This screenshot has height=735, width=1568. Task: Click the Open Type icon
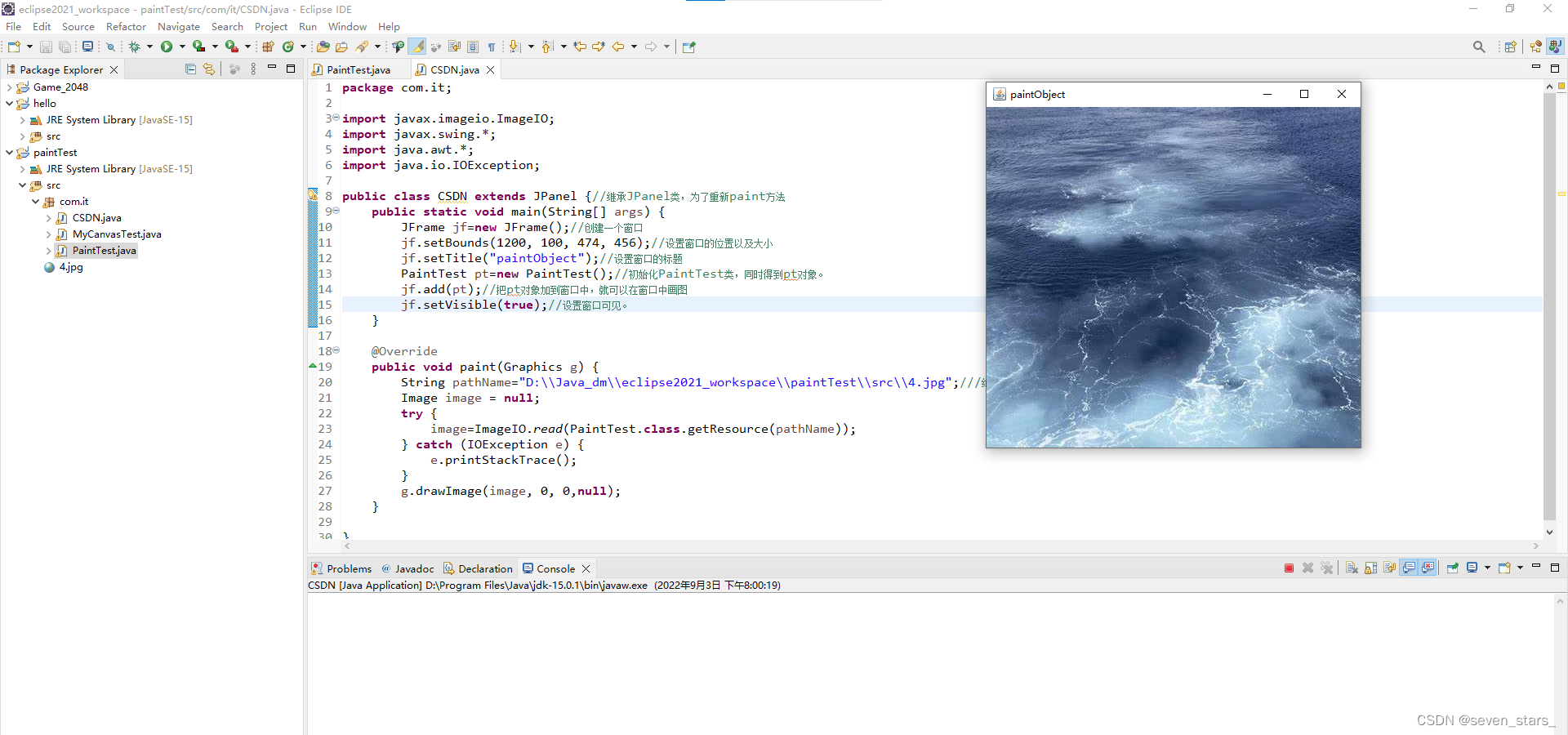323,47
